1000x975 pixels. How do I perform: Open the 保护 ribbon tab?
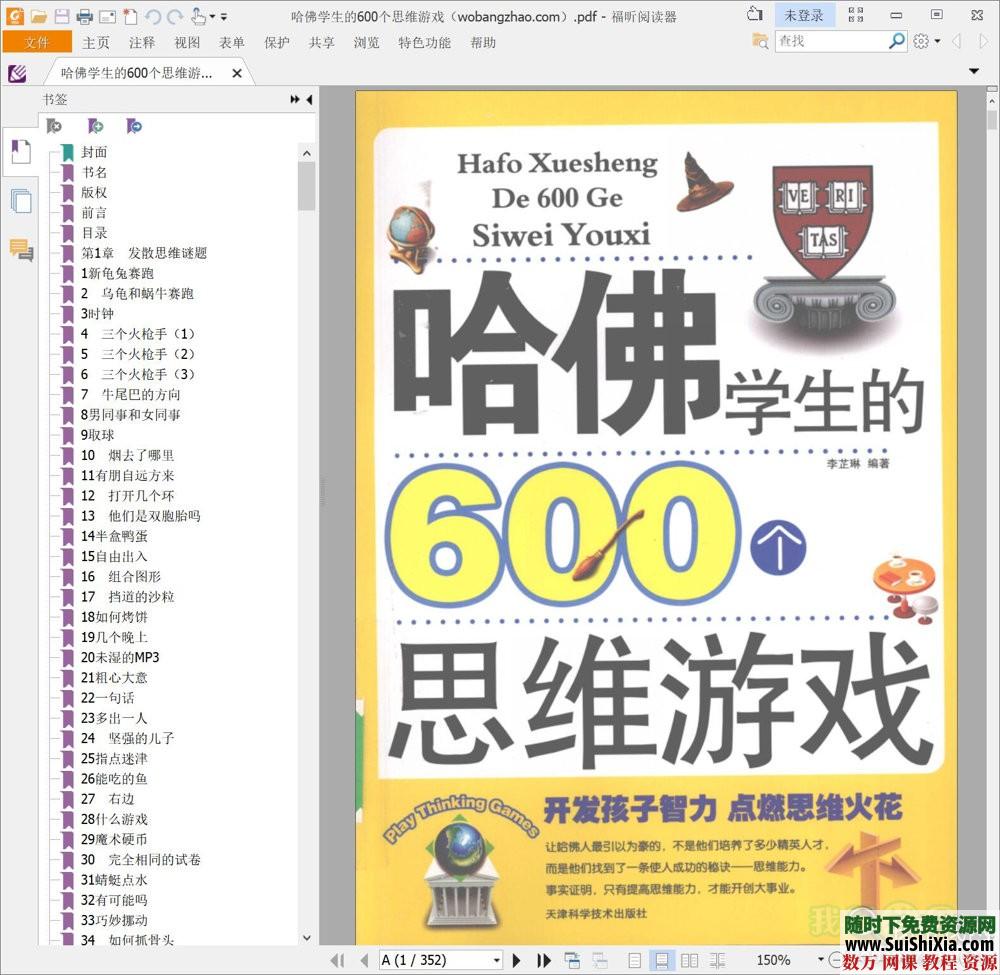[x=277, y=42]
